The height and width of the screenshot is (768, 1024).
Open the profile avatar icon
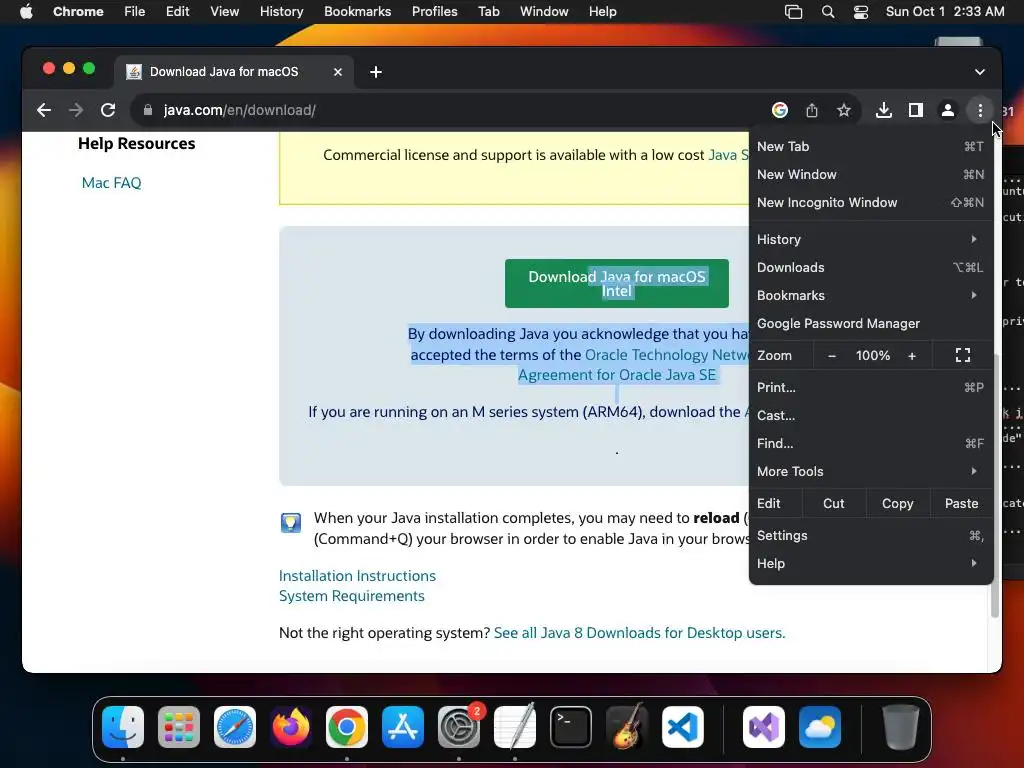[948, 110]
